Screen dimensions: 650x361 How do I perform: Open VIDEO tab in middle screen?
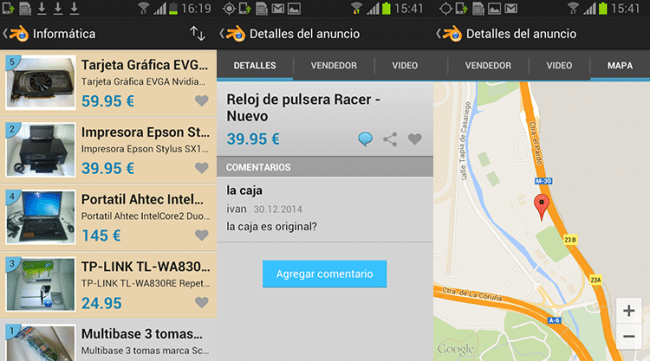405,65
